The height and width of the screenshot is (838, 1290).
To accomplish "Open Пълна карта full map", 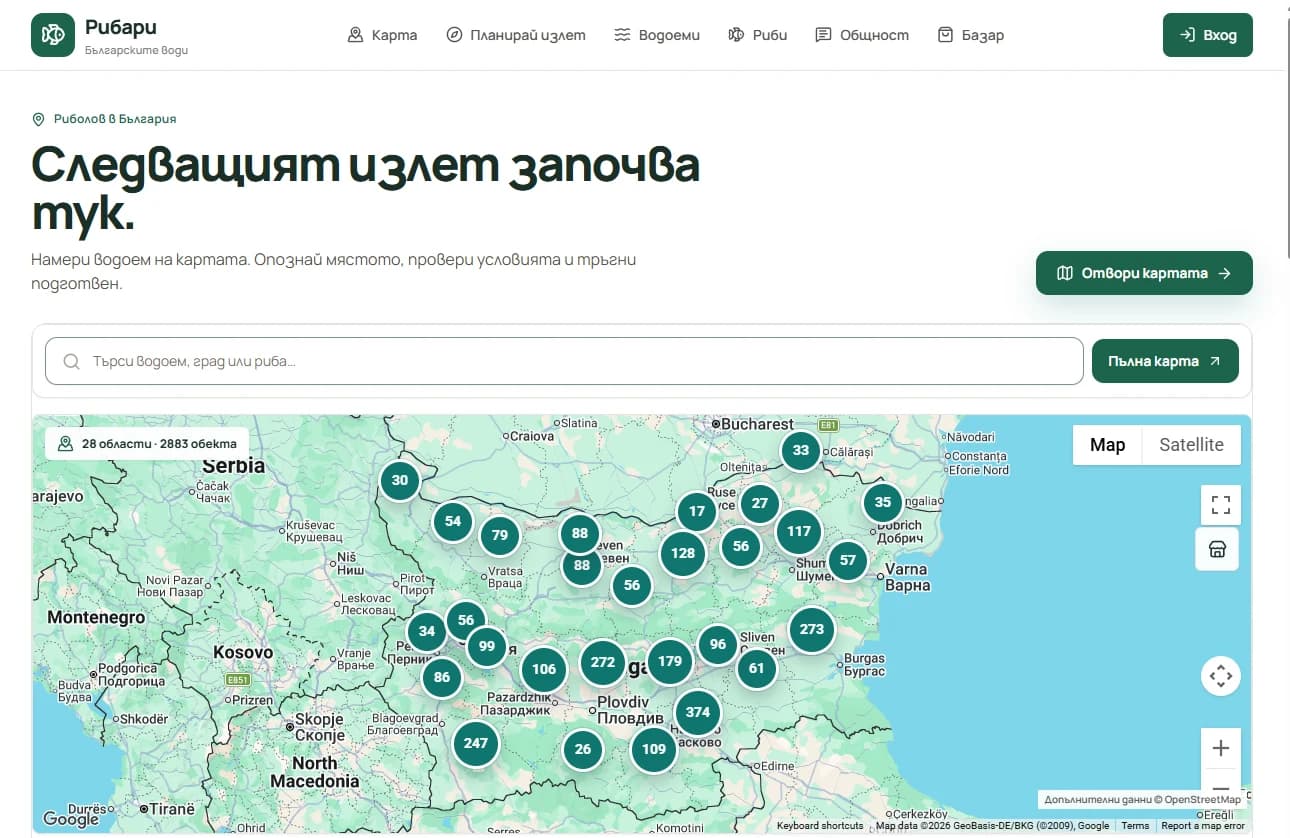I will pyautogui.click(x=1165, y=361).
